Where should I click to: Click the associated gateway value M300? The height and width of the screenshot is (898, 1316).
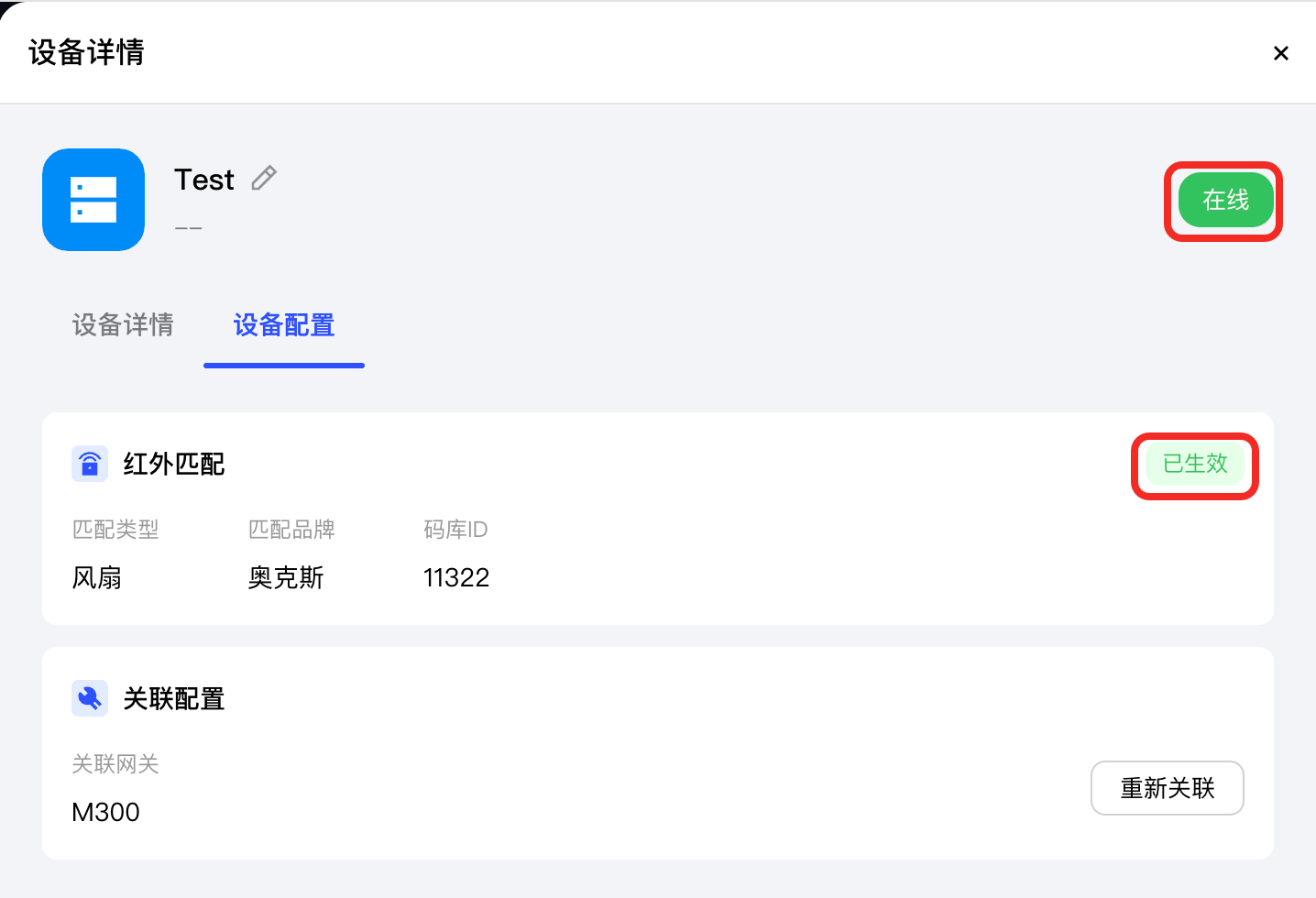[x=105, y=813]
